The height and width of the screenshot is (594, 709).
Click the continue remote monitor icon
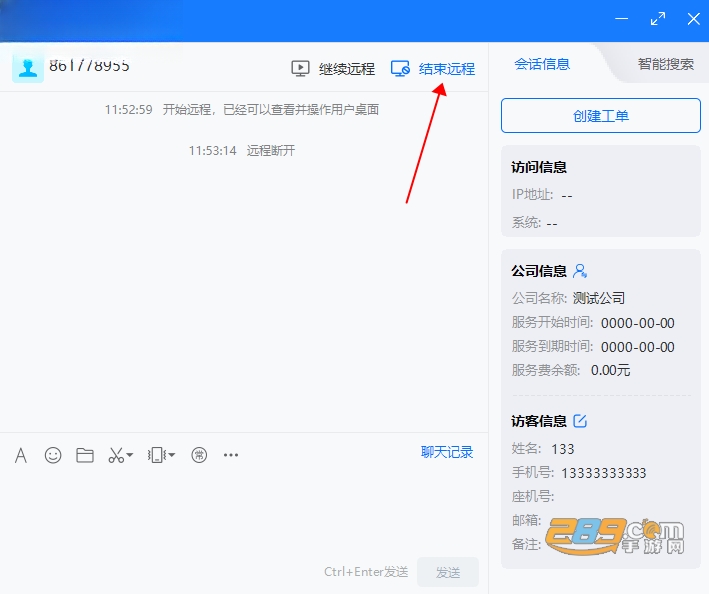click(300, 69)
